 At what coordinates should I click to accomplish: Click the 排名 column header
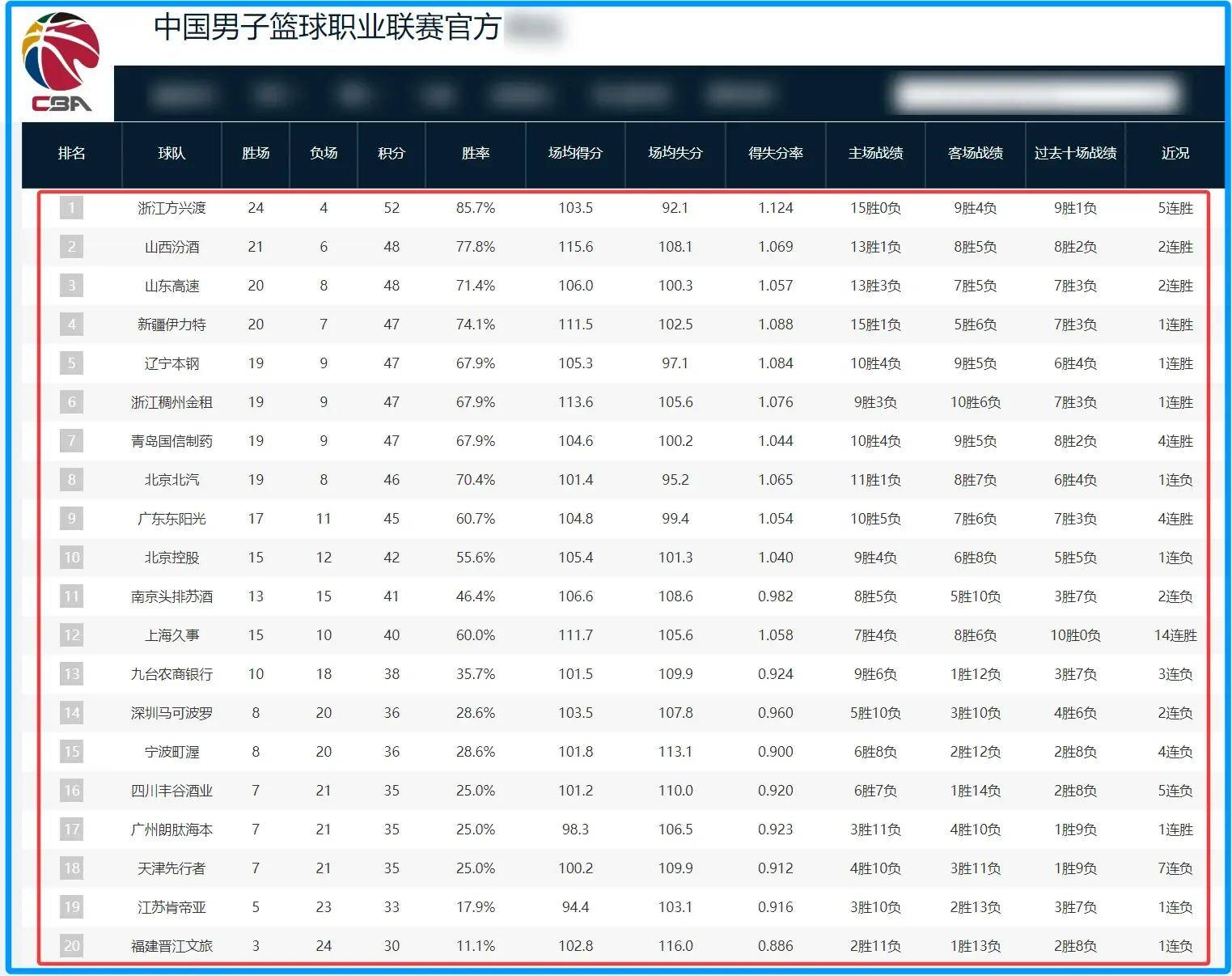pos(72,153)
